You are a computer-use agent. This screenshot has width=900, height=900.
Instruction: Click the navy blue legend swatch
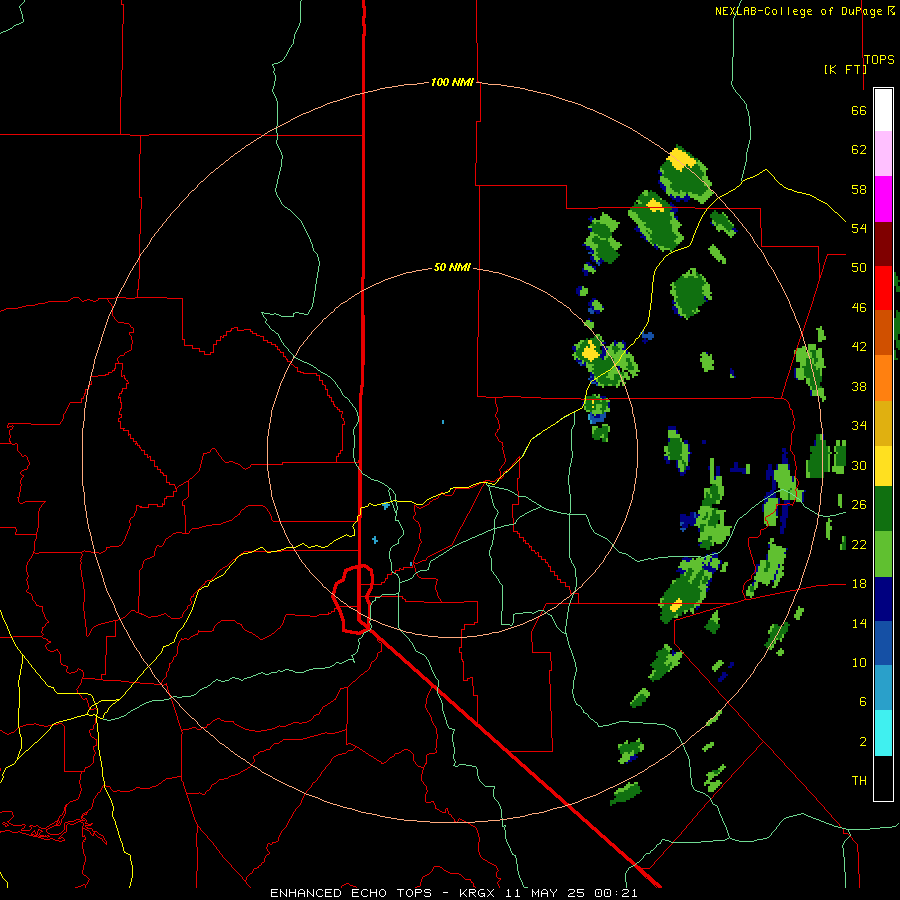883,599
